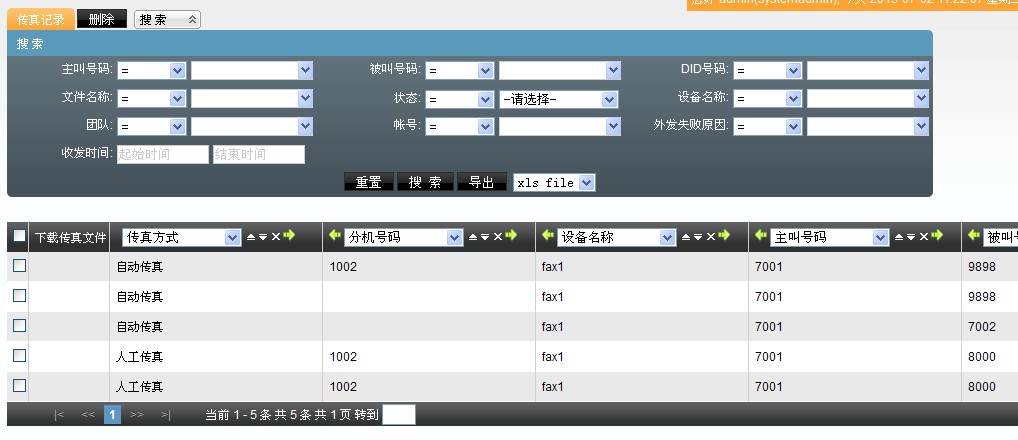Click the 起始时间 start time field
1018x440 pixels.
coord(162,155)
